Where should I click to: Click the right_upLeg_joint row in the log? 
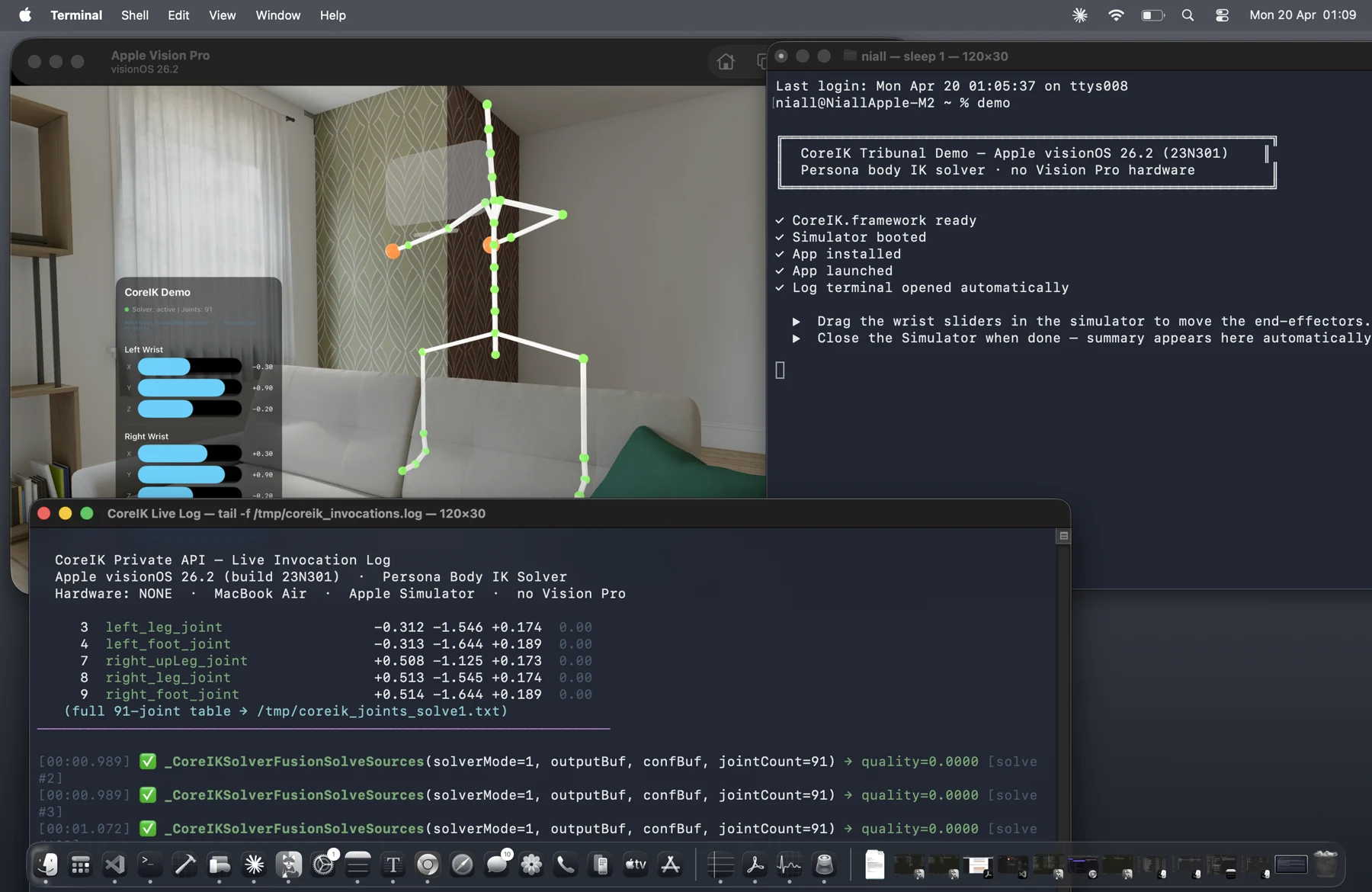(x=335, y=661)
